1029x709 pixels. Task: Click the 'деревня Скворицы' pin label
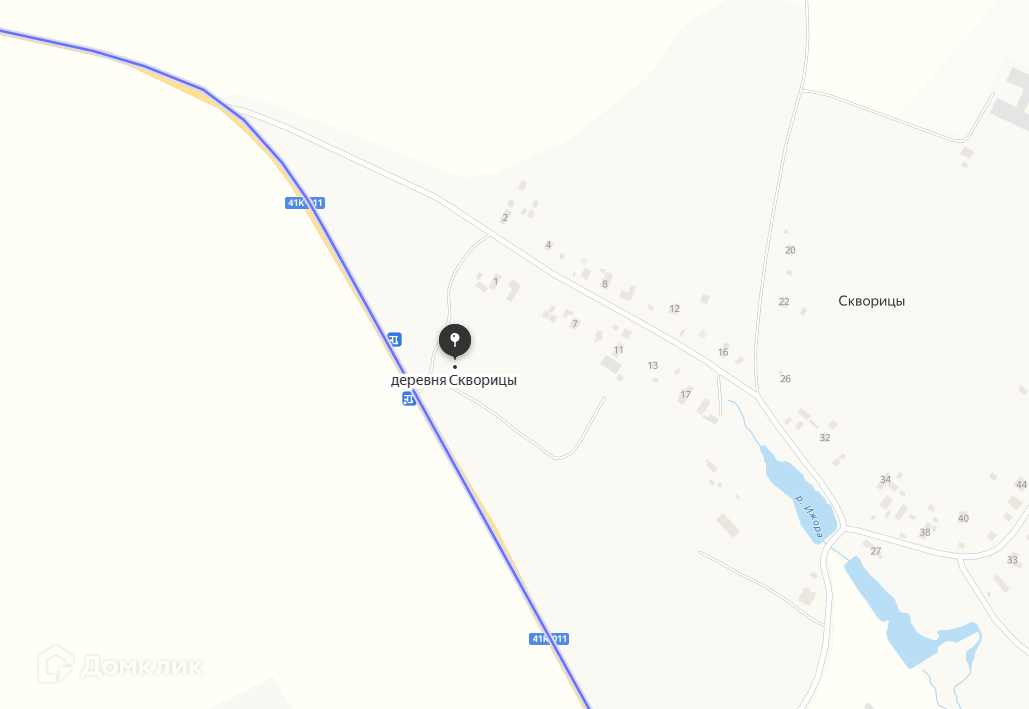point(453,380)
